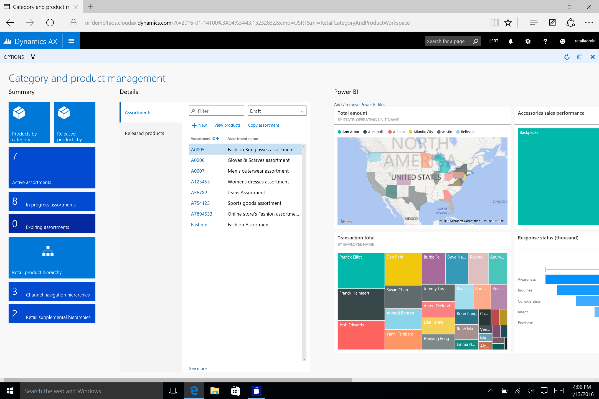Open the first box-icon Products summary tile

click(x=29, y=122)
